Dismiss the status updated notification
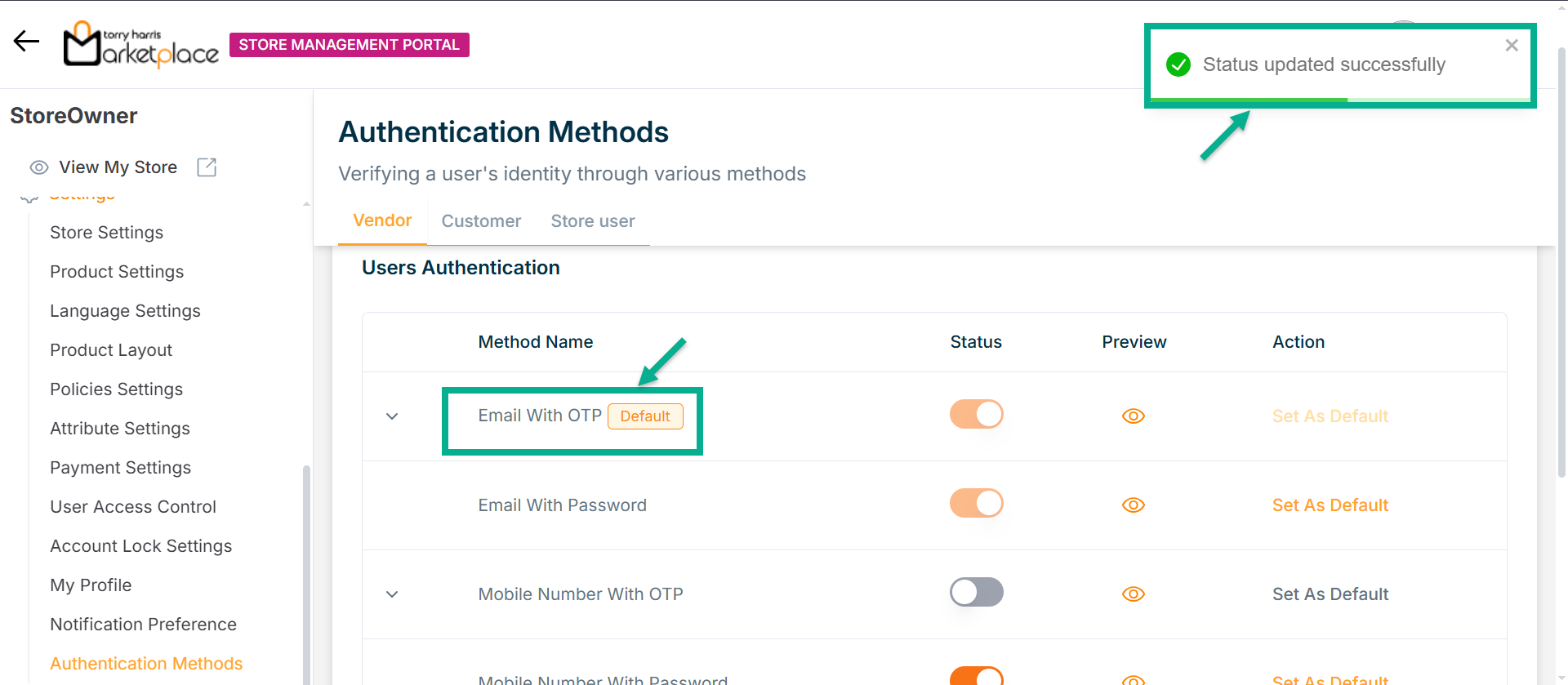Viewport: 1568px width, 685px height. tap(1512, 46)
